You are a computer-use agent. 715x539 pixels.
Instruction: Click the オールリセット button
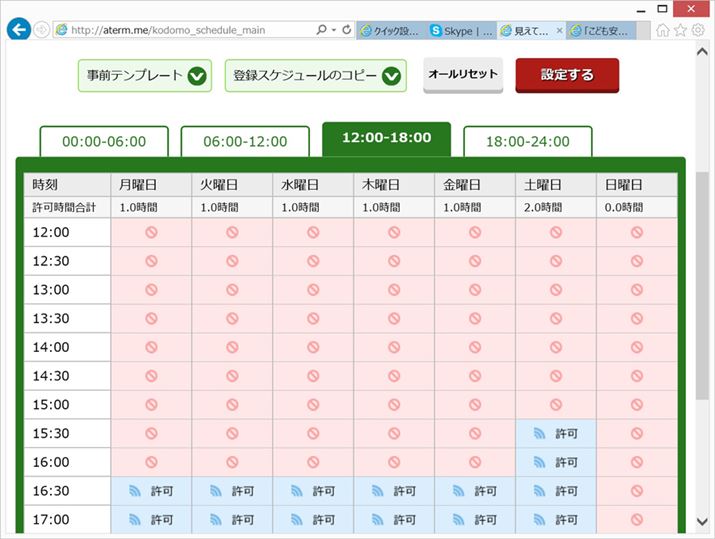(462, 75)
